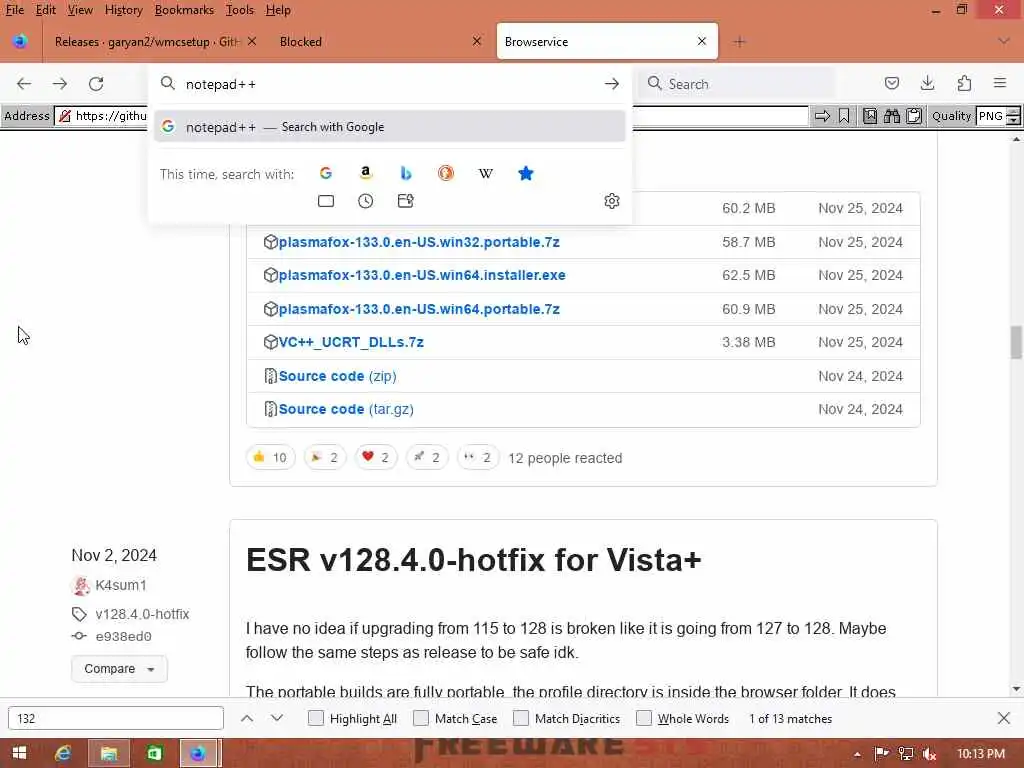
Task: Open the Edit menu
Action: 46,10
